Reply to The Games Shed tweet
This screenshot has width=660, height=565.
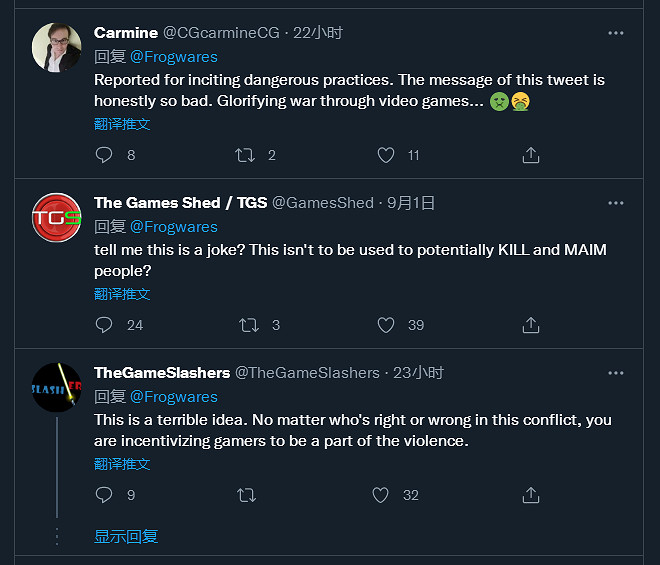104,325
